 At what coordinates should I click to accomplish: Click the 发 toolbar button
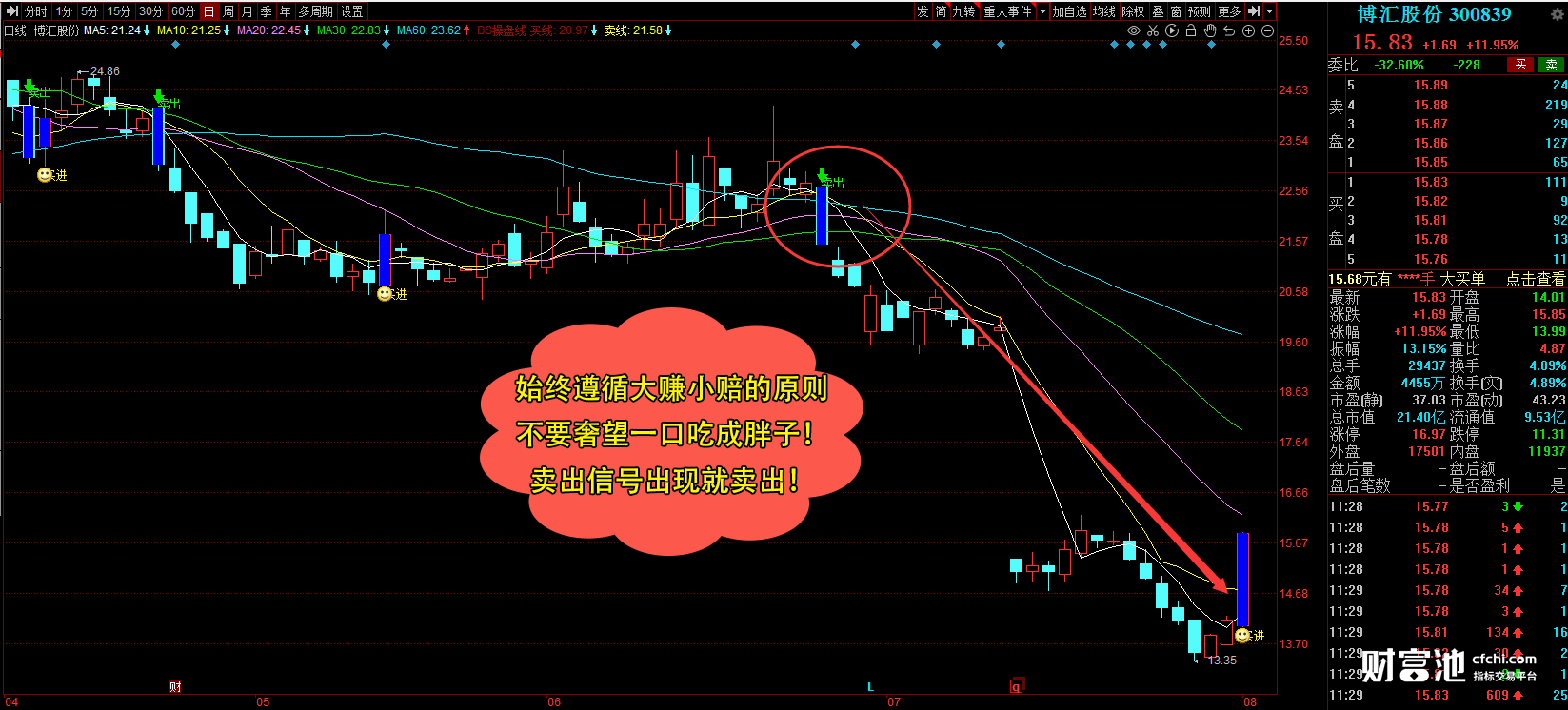click(923, 11)
